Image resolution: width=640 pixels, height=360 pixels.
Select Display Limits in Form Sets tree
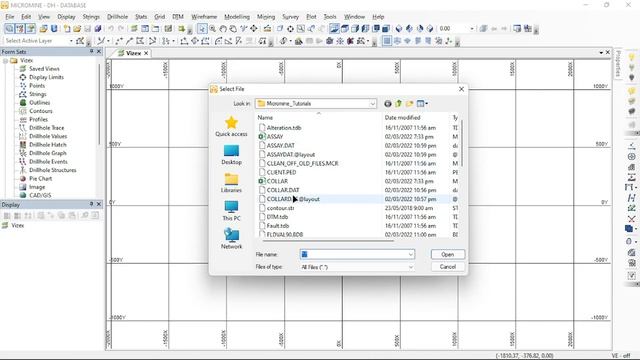pyautogui.click(x=46, y=77)
